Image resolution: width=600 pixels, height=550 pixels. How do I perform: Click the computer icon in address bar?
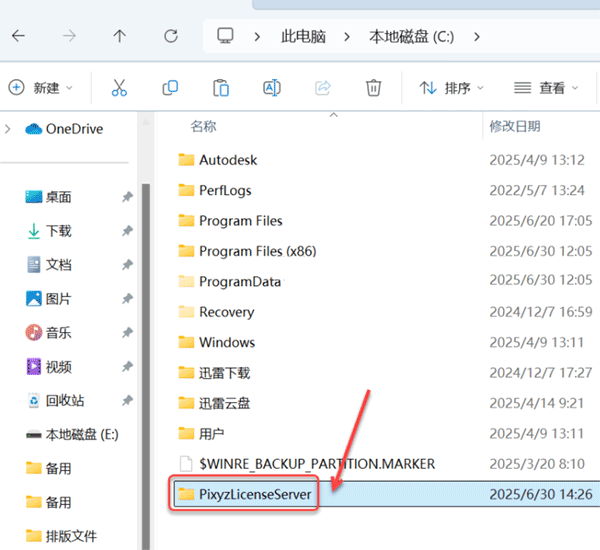pyautogui.click(x=225, y=36)
